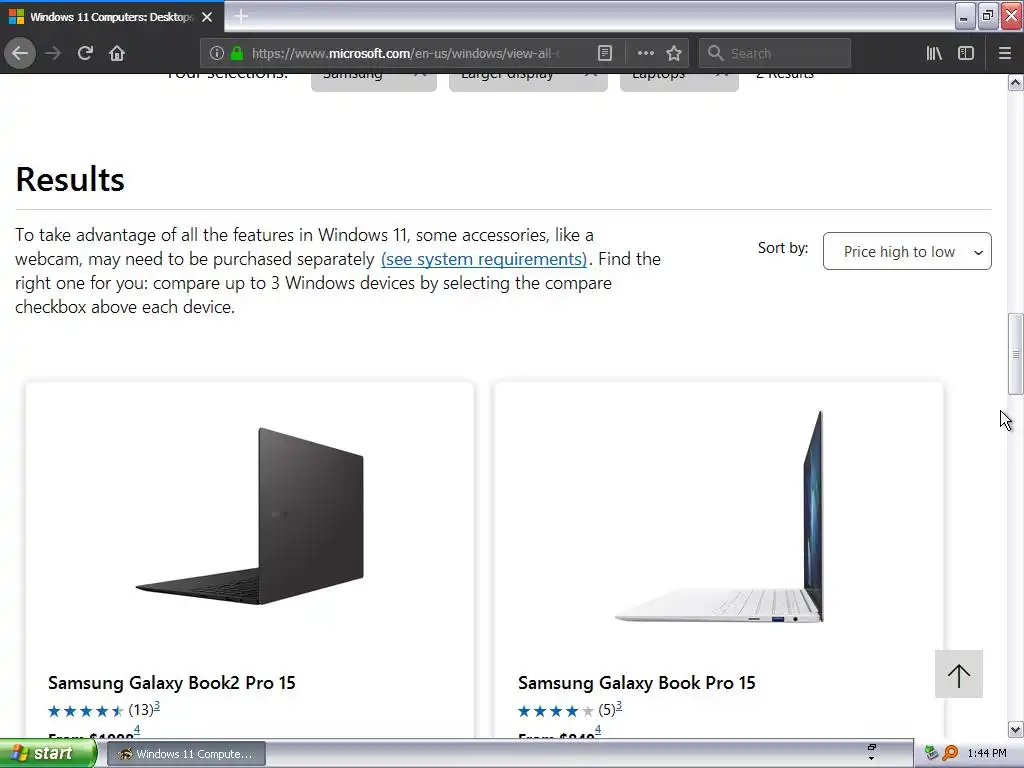Click the Galaxy Book2 Pro star rating

(x=86, y=711)
